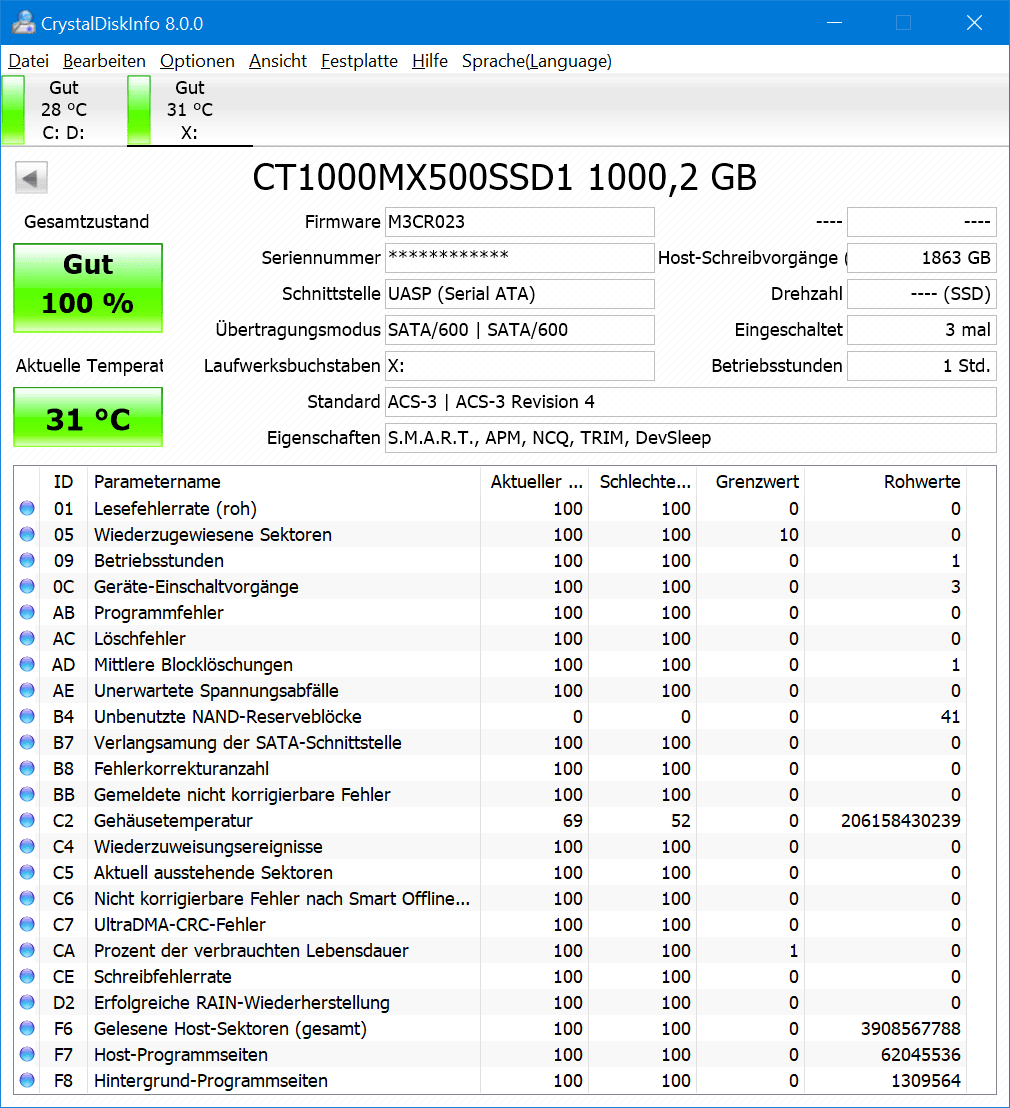Click the Laufwerksbuchstaben field X:
This screenshot has height=1108, width=1010.
click(519, 366)
